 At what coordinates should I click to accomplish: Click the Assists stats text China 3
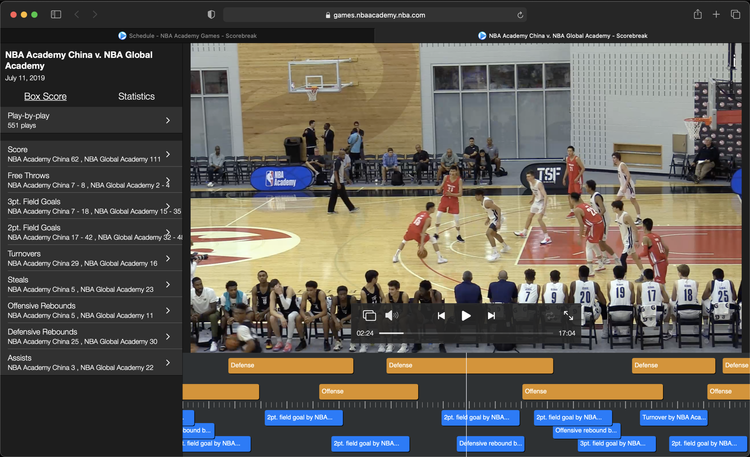coord(41,368)
